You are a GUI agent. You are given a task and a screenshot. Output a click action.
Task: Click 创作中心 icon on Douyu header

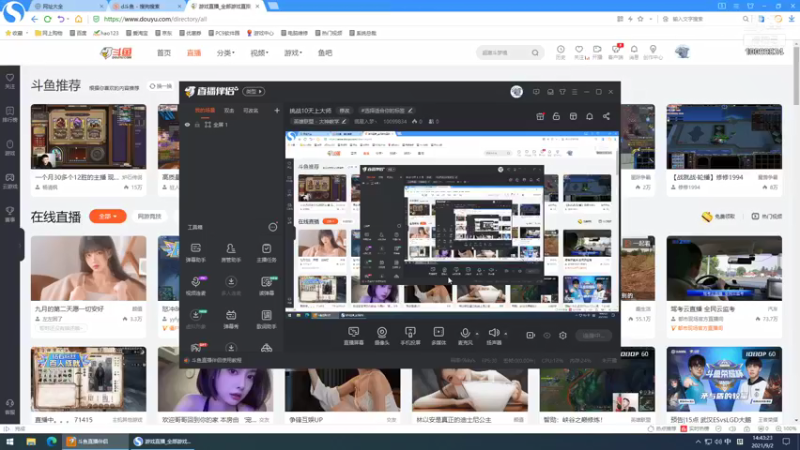coord(653,52)
